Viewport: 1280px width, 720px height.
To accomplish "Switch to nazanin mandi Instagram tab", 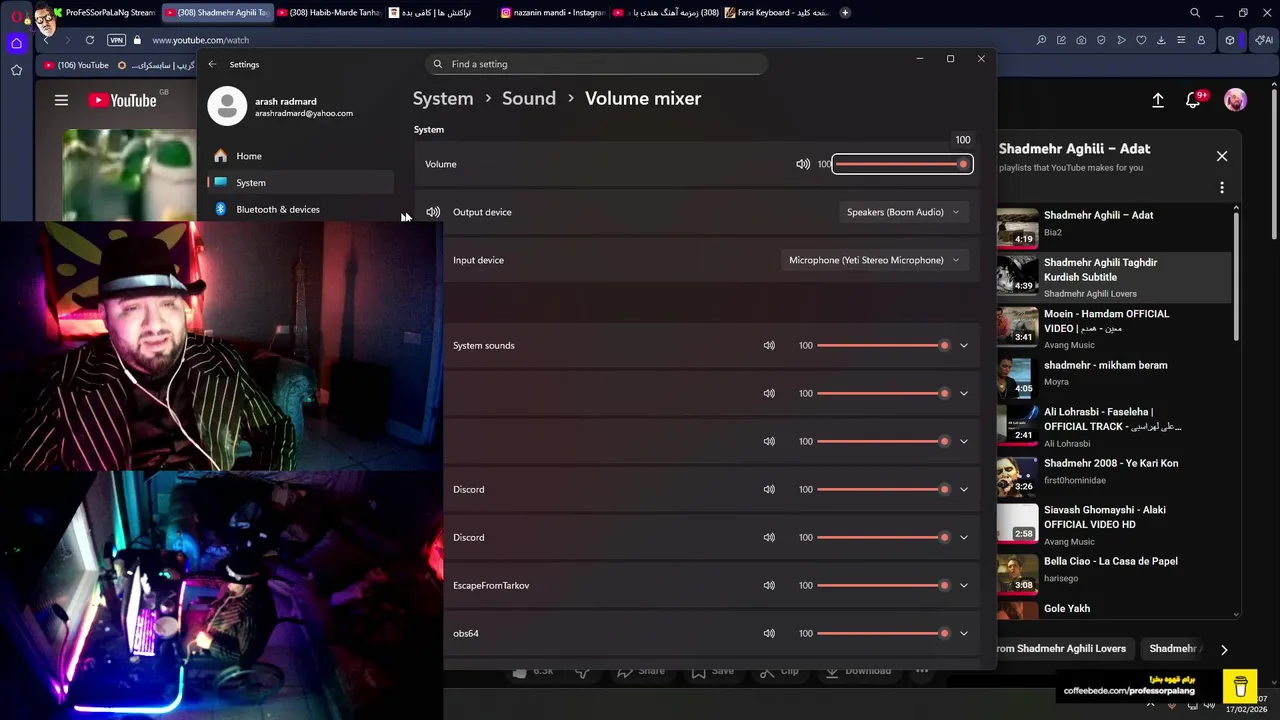I will point(552,13).
